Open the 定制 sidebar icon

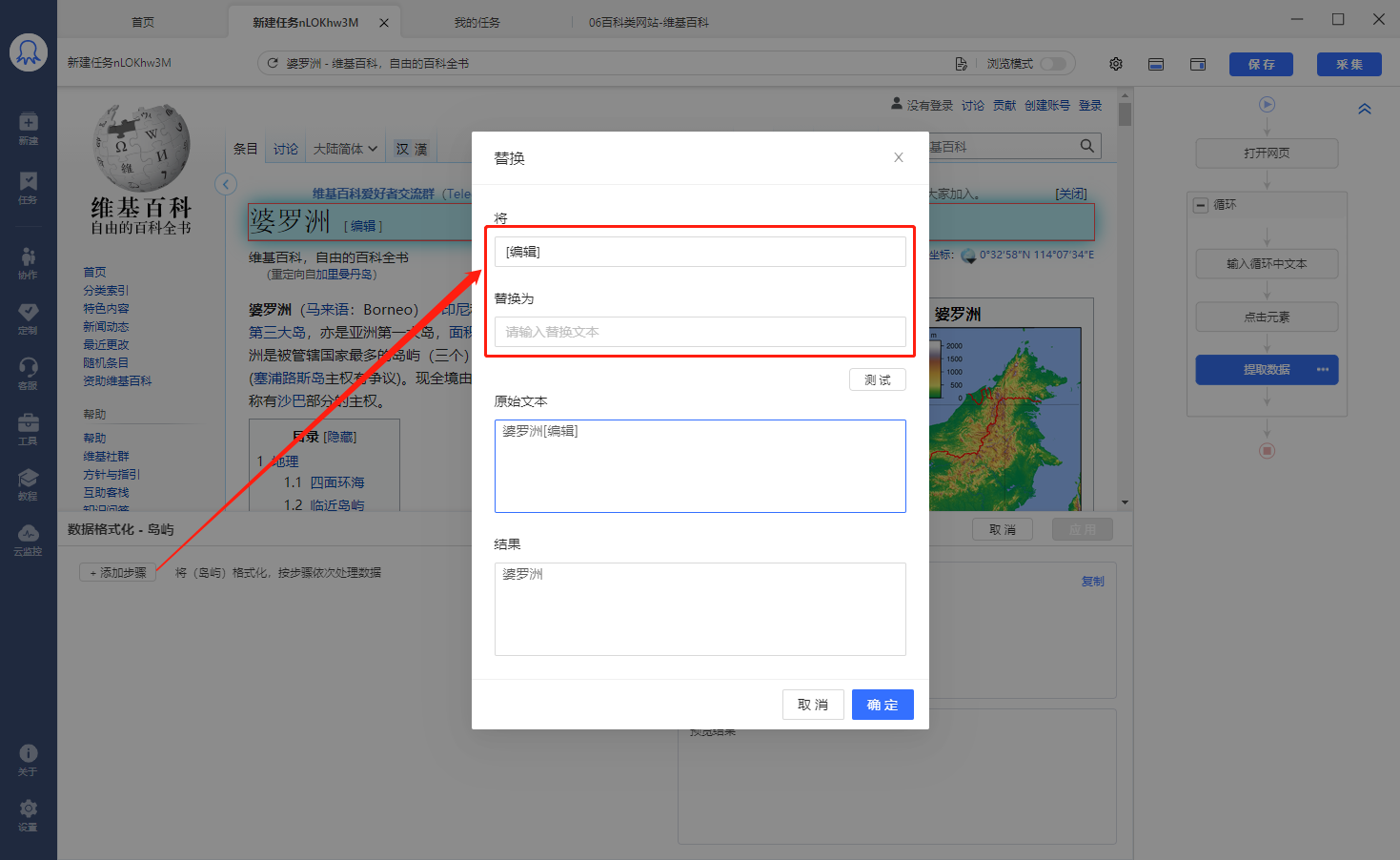click(29, 318)
